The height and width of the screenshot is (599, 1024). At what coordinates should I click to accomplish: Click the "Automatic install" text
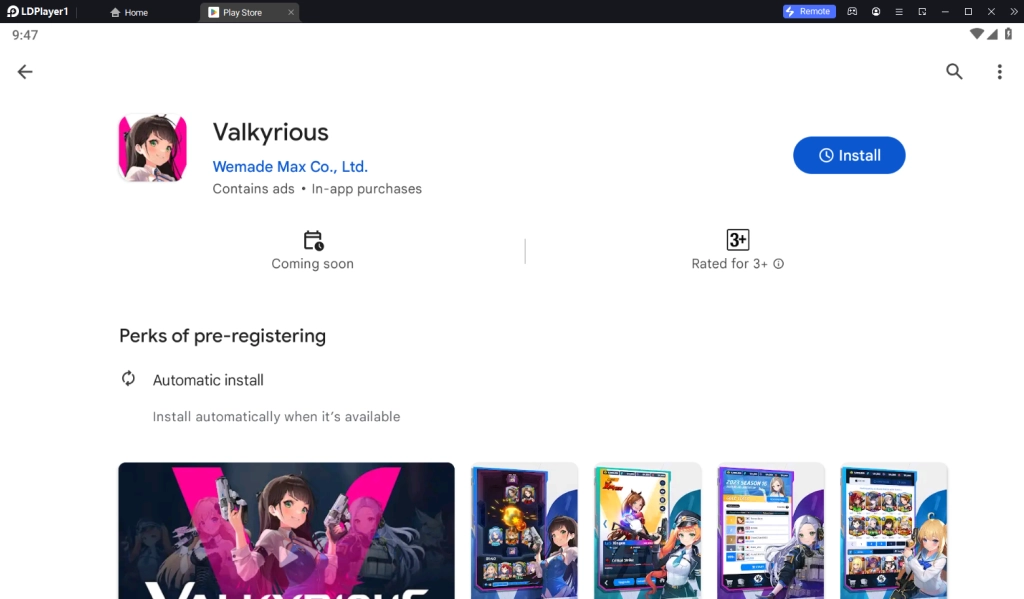pyautogui.click(x=208, y=380)
